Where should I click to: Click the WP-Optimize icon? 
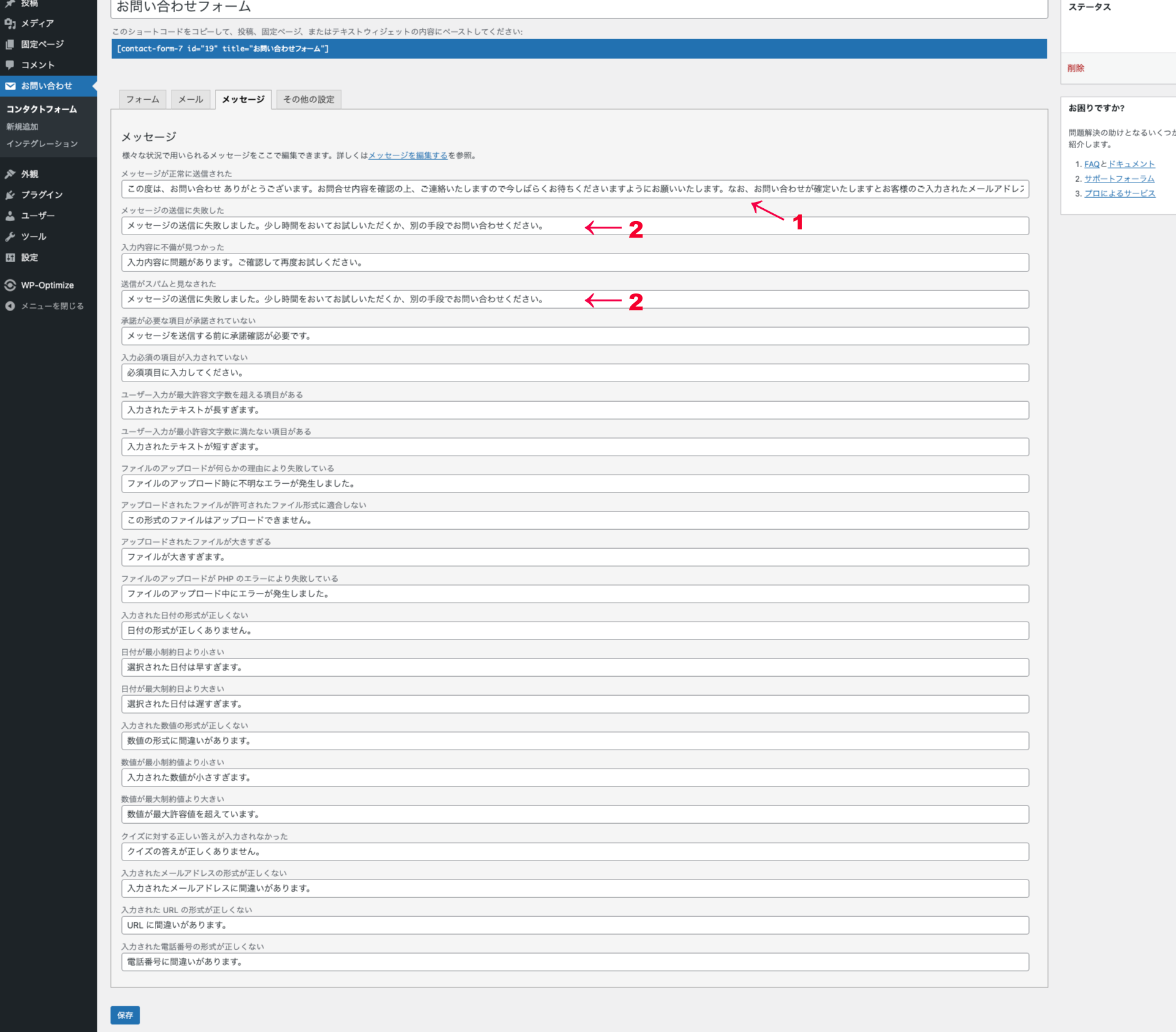[x=10, y=285]
